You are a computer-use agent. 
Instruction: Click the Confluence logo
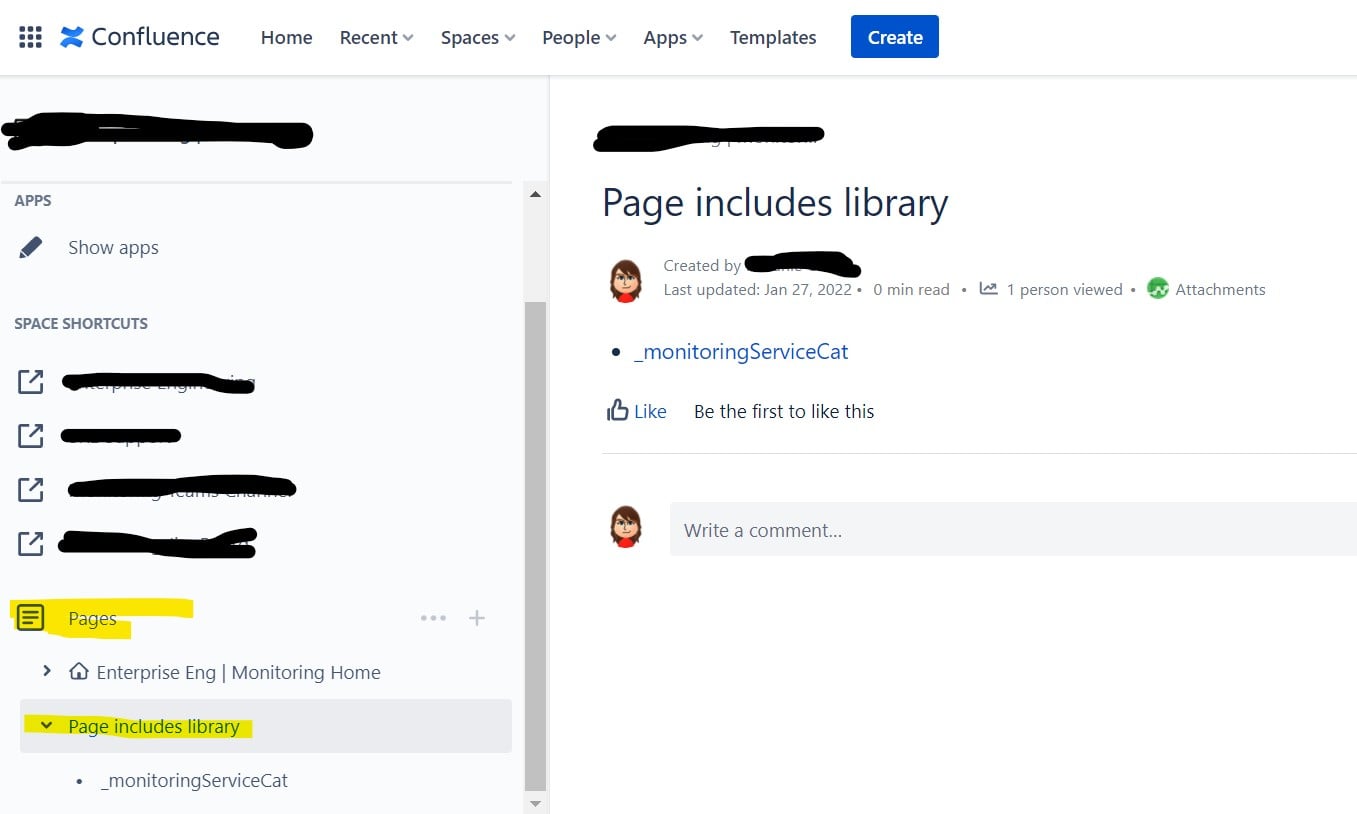pyautogui.click(x=140, y=37)
